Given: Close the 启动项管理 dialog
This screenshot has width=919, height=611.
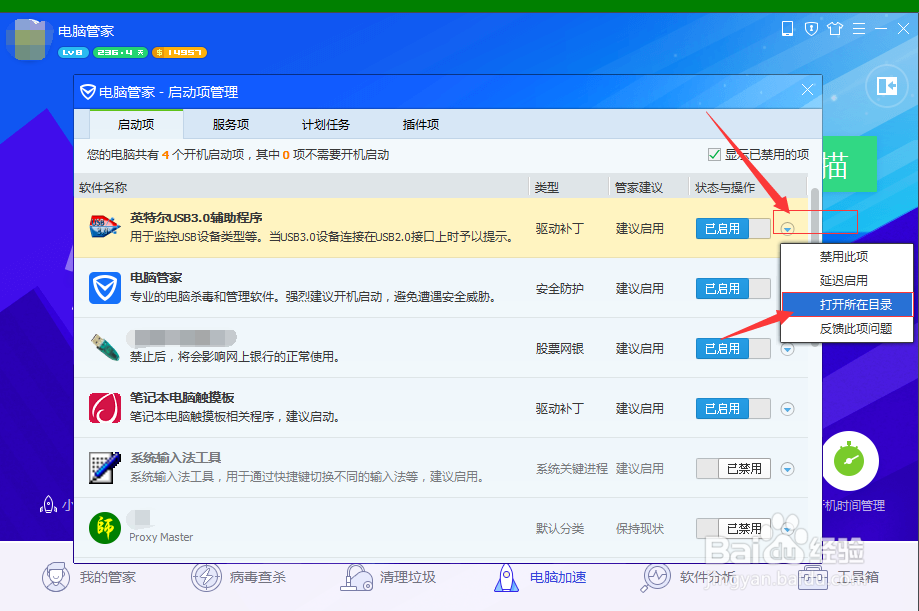Looking at the screenshot, I should [807, 90].
